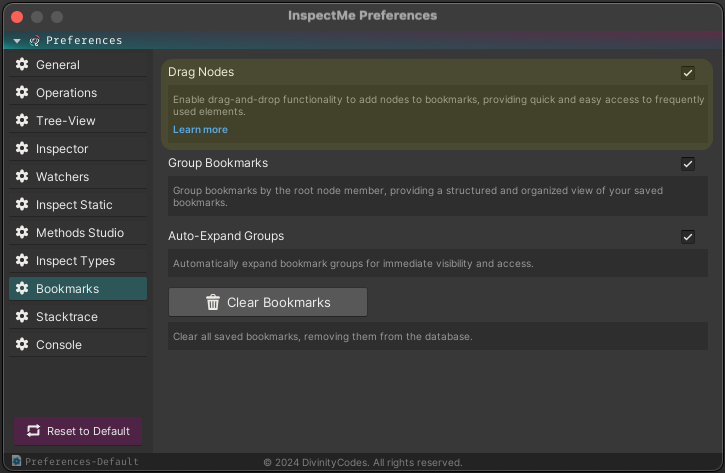The height and width of the screenshot is (473, 725).
Task: Open the Learn more link under Drag Nodes
Action: [200, 129]
